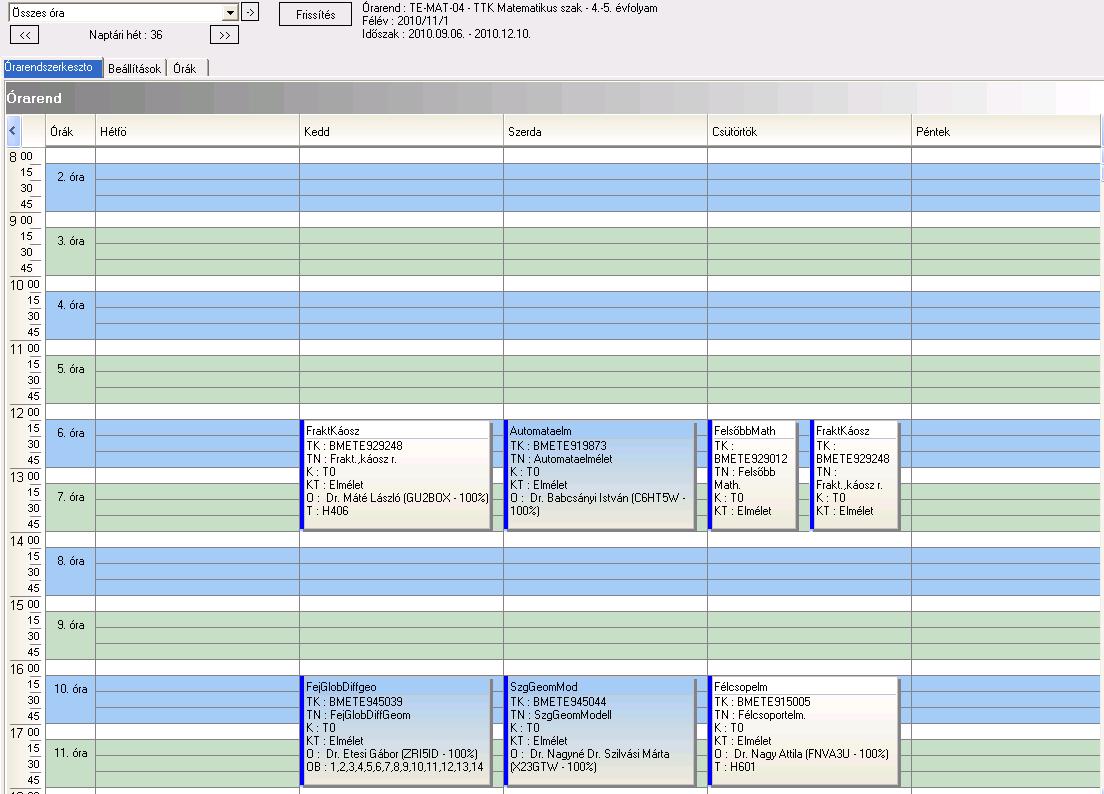1104x794 pixels.
Task: Click the "16 00" time label
Action: (x=25, y=669)
